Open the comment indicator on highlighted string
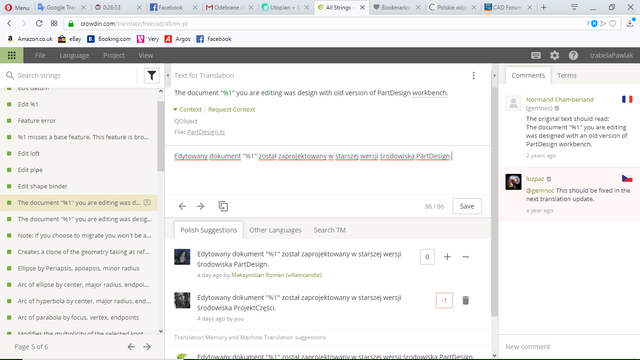The height and width of the screenshot is (360, 640). coord(147,203)
